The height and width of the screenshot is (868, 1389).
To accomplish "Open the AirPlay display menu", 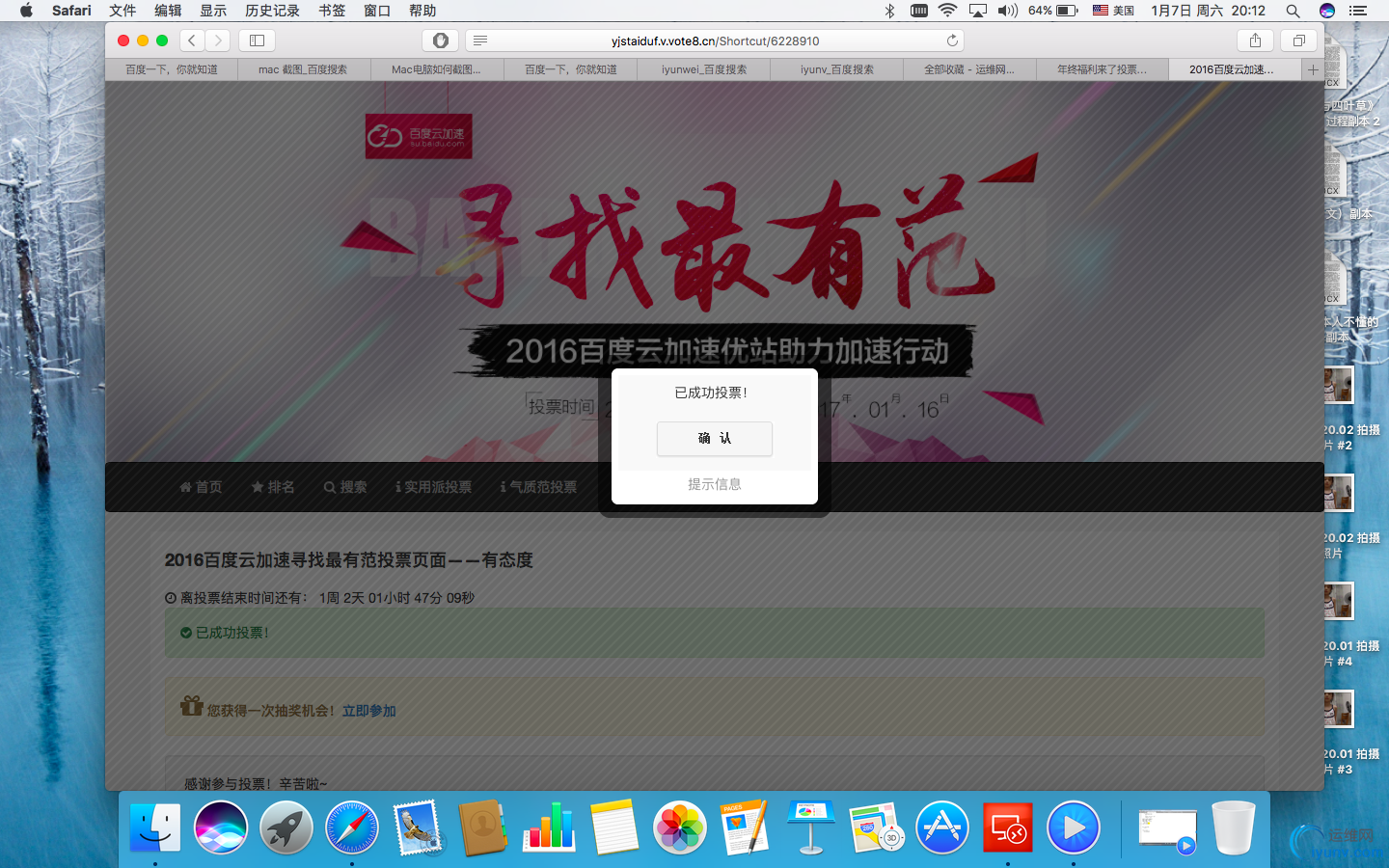I will click(x=978, y=11).
